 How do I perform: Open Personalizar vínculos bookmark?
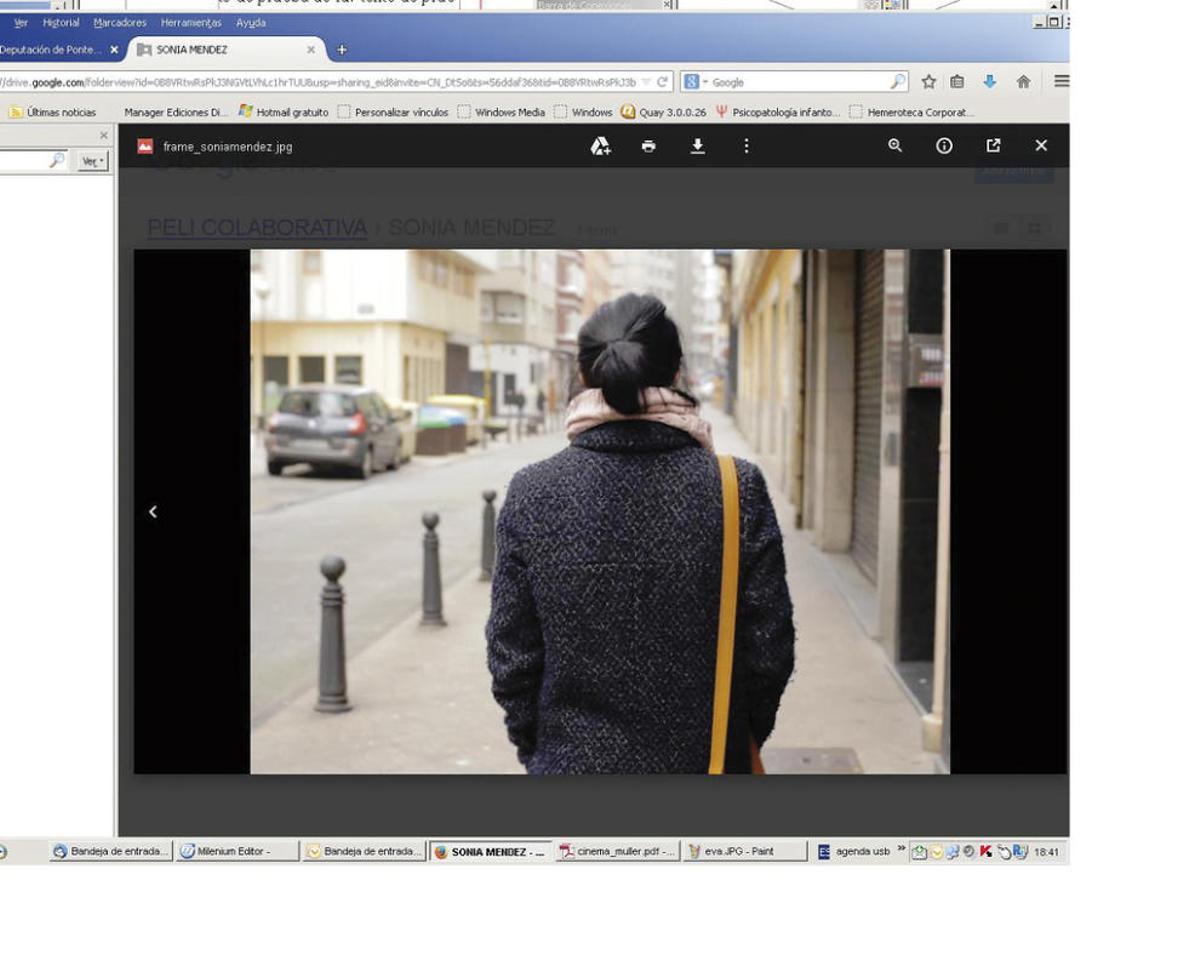(393, 112)
